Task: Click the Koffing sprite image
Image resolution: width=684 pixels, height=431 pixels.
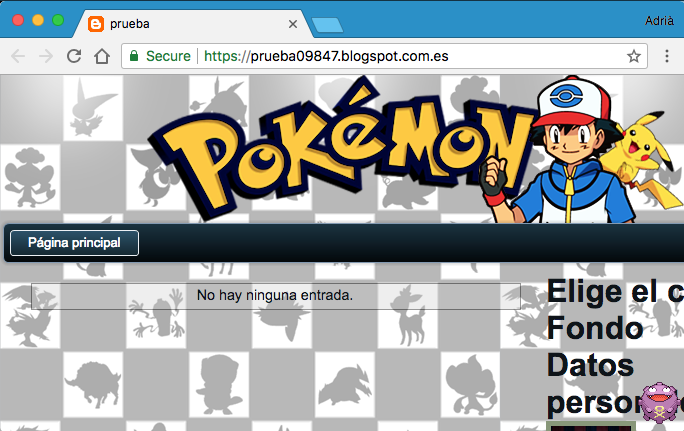Action: [x=661, y=403]
